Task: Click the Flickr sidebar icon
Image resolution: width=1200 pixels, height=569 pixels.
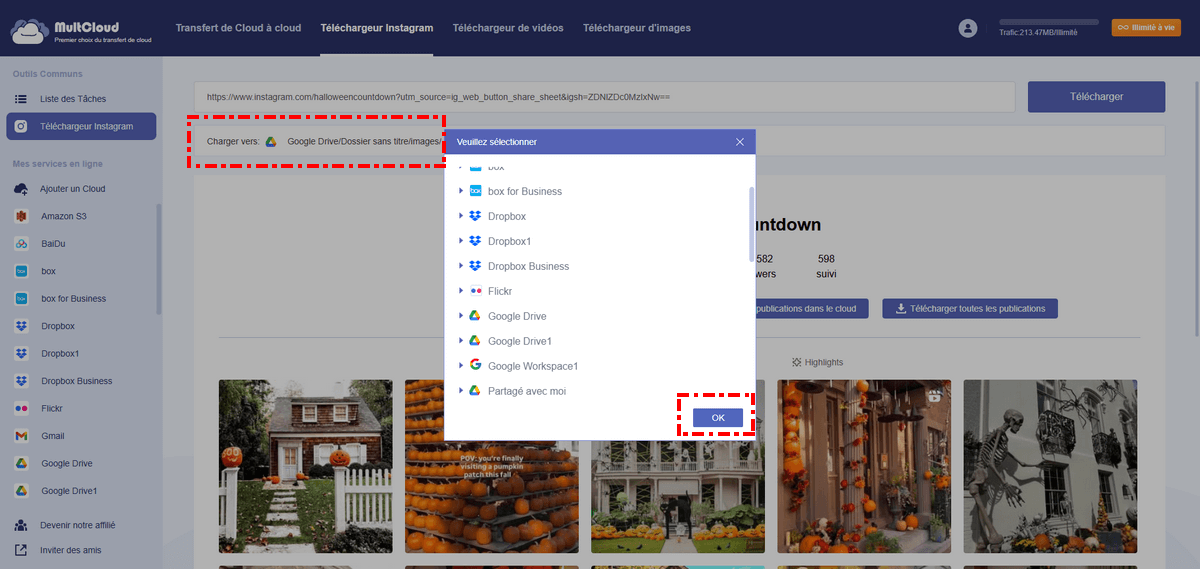Action: (x=21, y=409)
